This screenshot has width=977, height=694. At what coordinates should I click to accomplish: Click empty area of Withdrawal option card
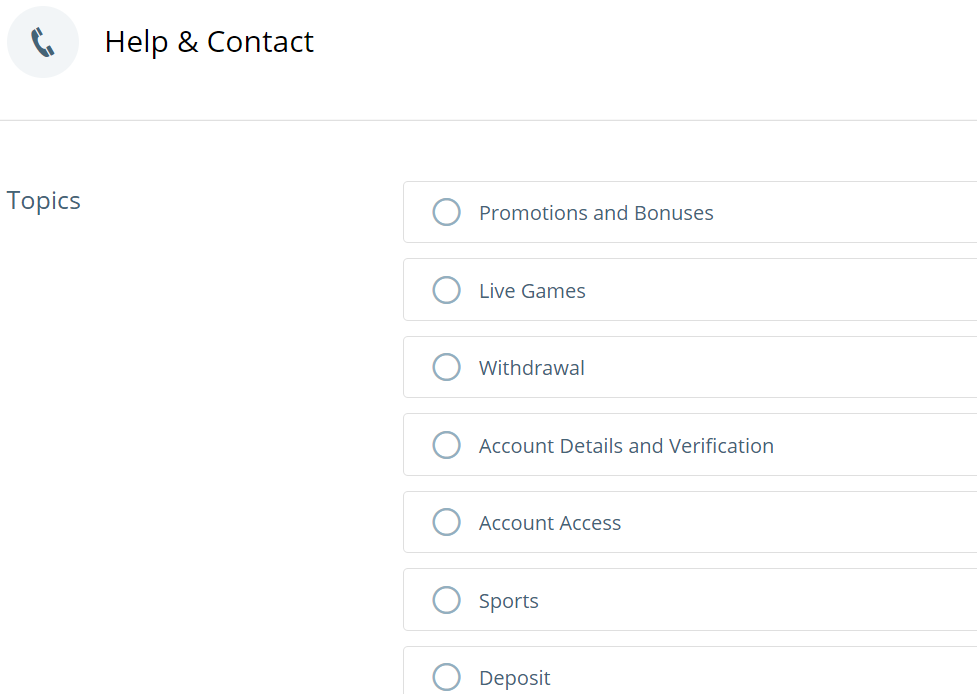[779, 367]
